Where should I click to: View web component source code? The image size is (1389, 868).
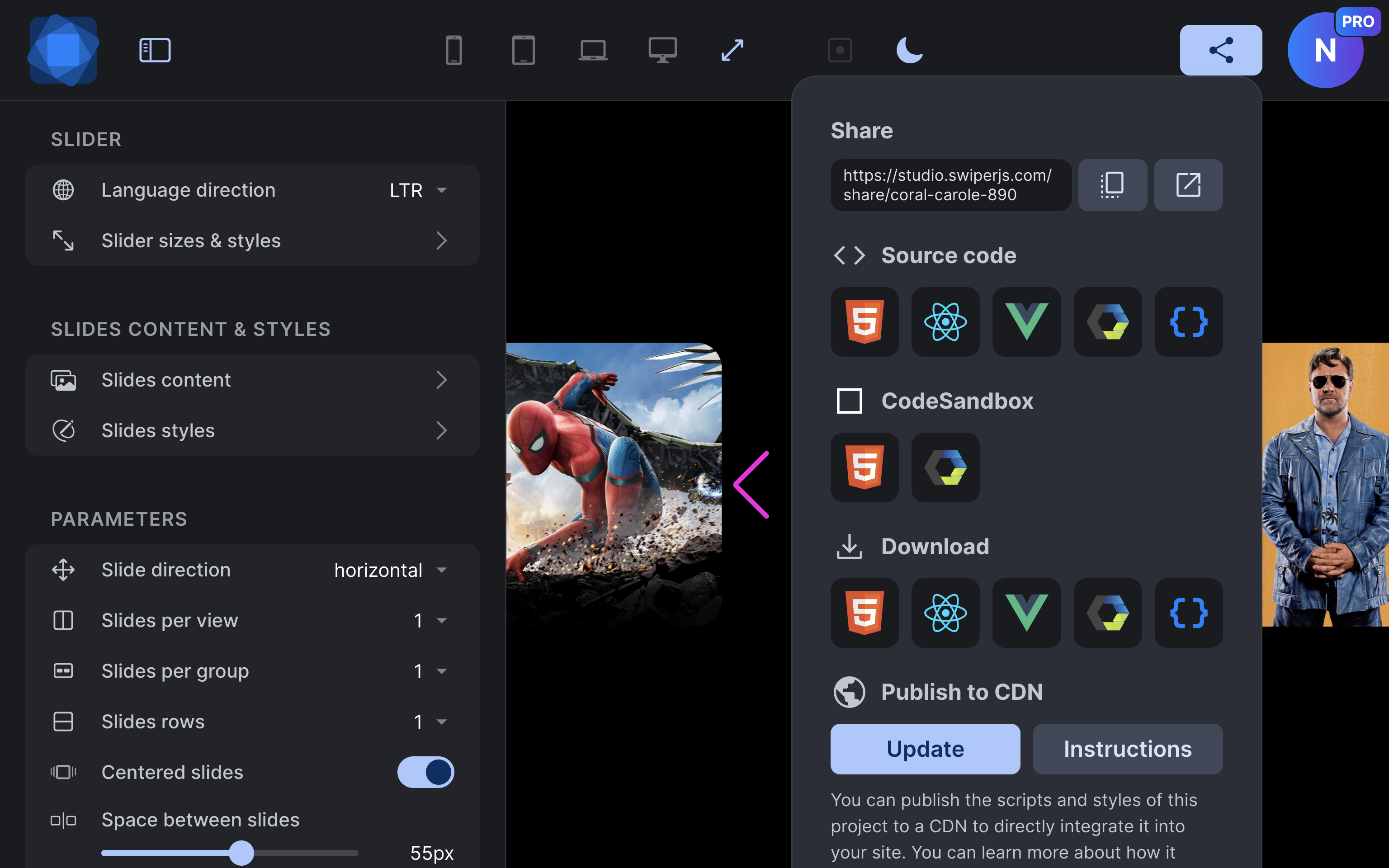pos(1108,321)
